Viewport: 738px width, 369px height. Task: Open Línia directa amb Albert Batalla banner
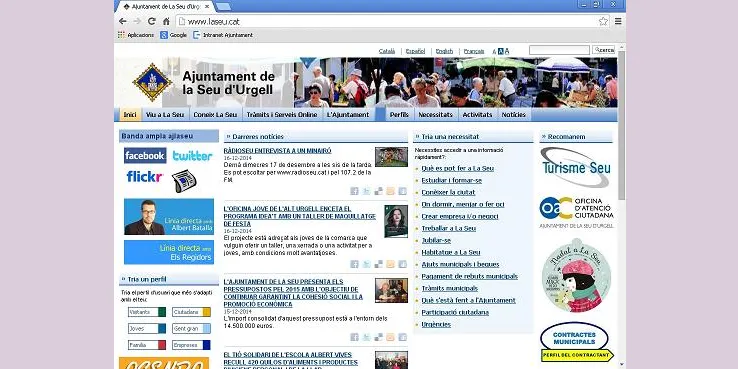[x=169, y=217]
